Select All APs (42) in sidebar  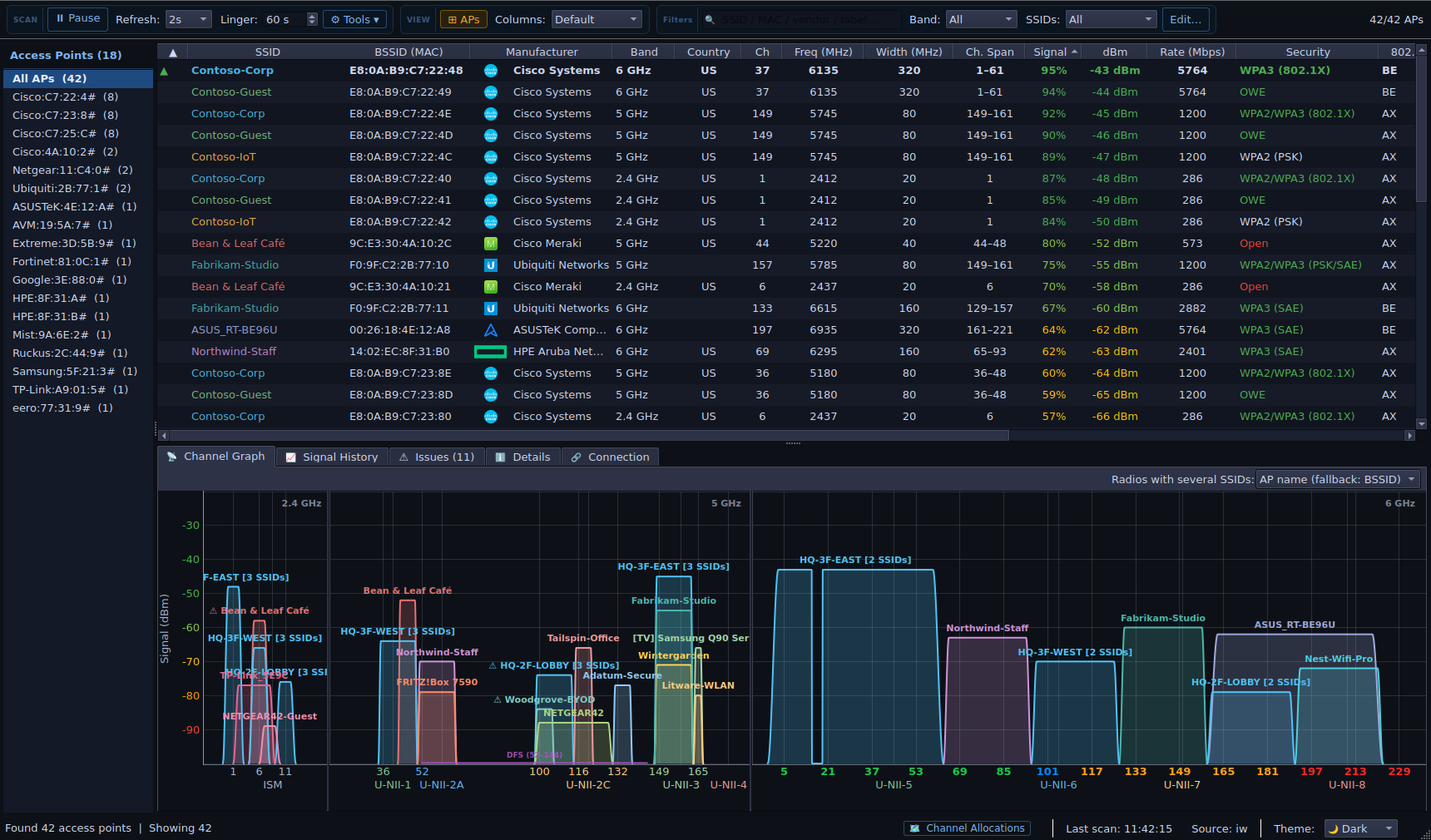(x=78, y=78)
